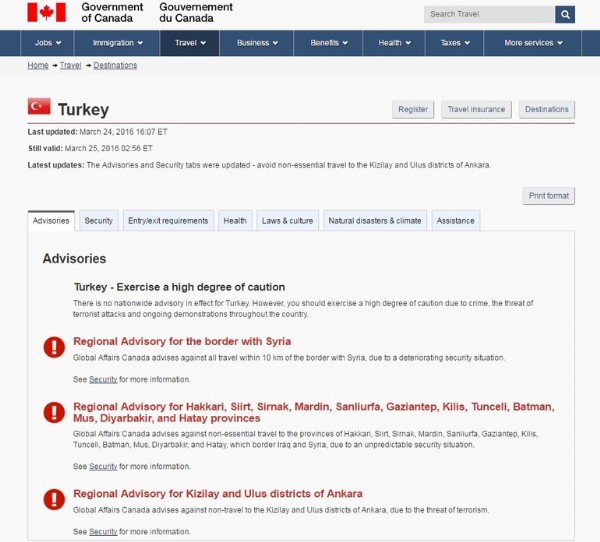The height and width of the screenshot is (542, 600).
Task: Open the Entry/exit requirements tab
Action: tap(168, 221)
